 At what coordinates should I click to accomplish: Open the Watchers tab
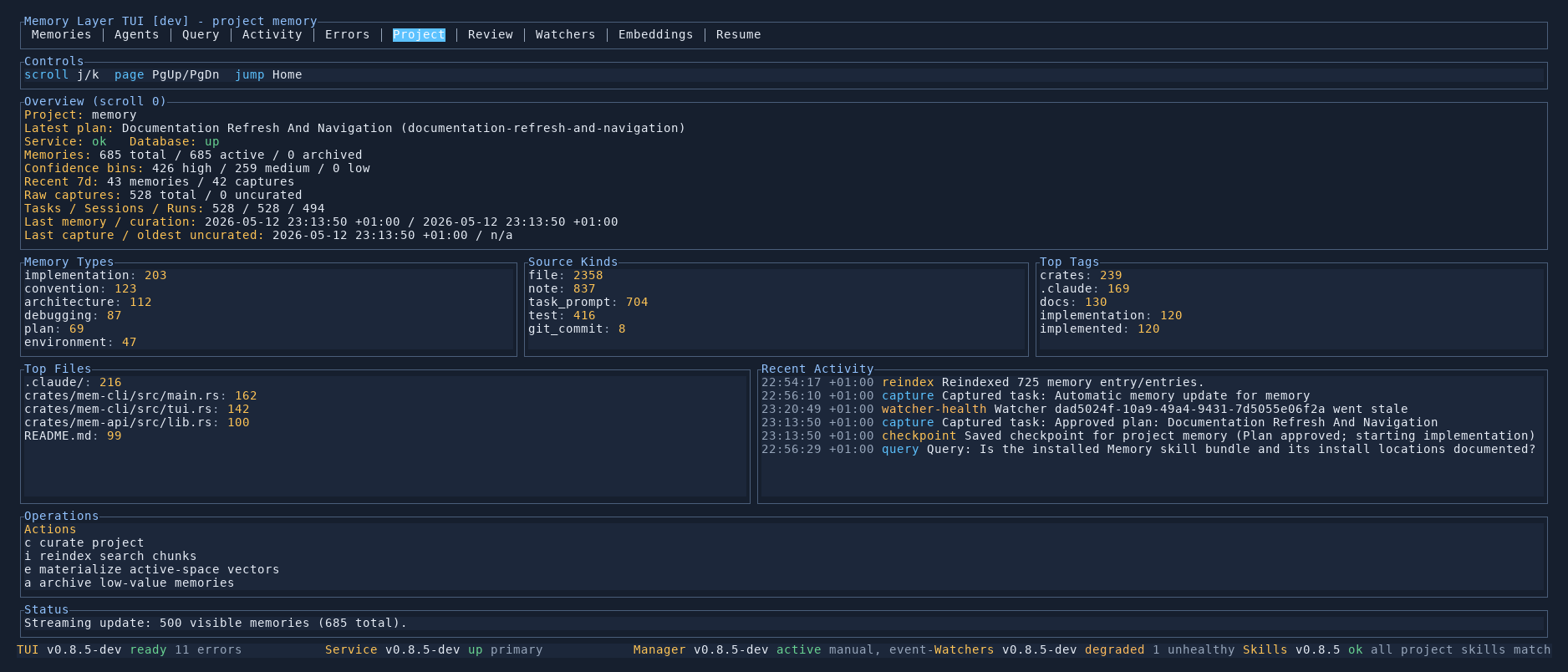click(566, 34)
